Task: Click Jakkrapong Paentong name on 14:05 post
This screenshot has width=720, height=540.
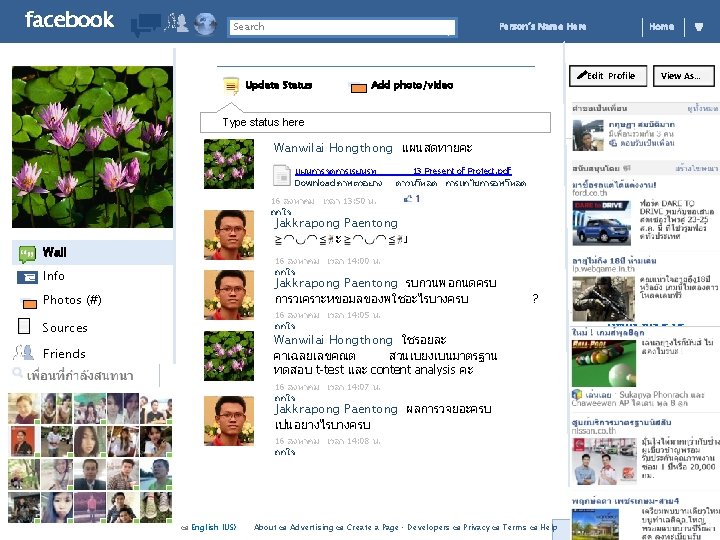Action: 336,283
